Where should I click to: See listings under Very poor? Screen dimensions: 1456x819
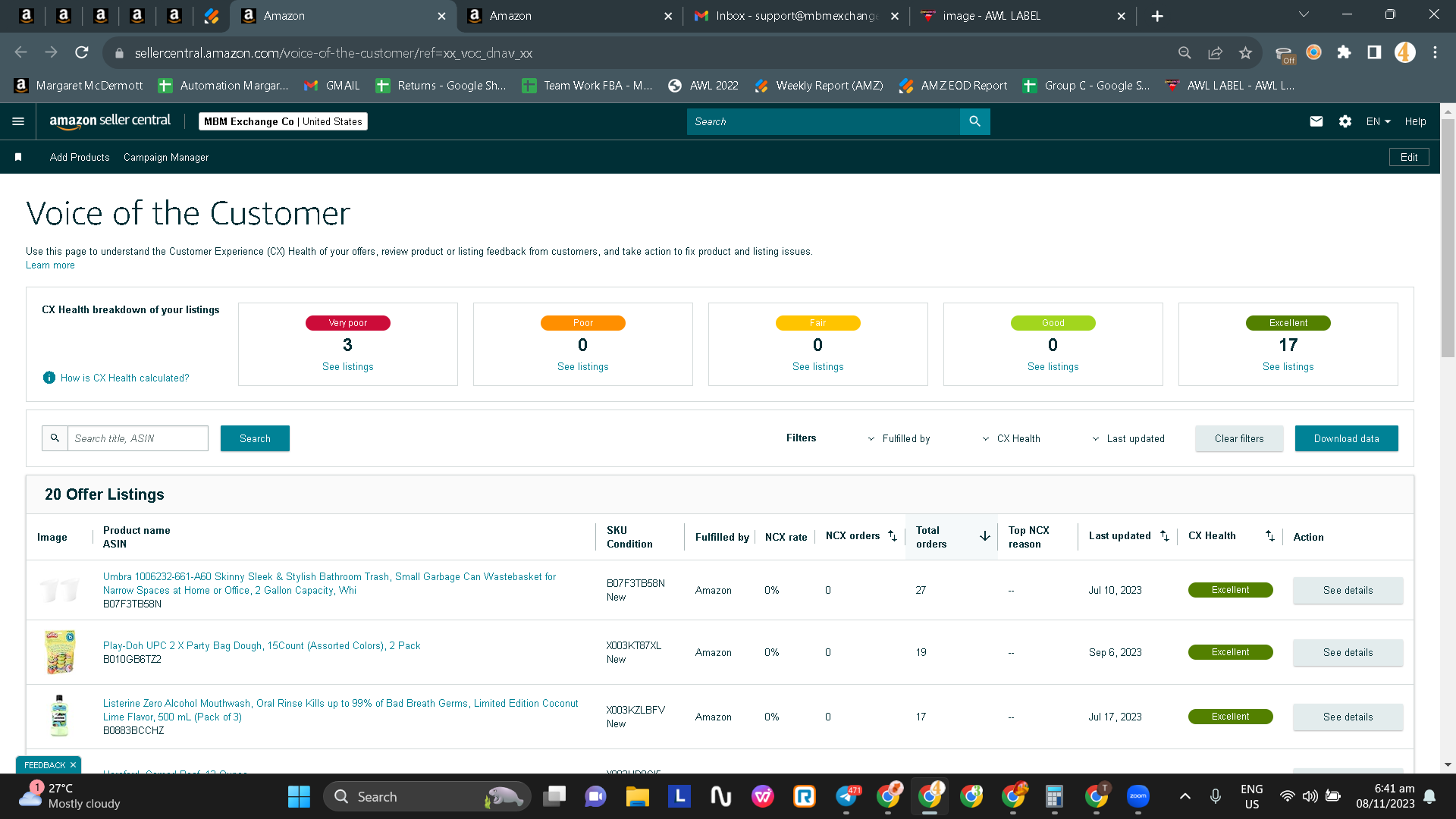tap(348, 366)
